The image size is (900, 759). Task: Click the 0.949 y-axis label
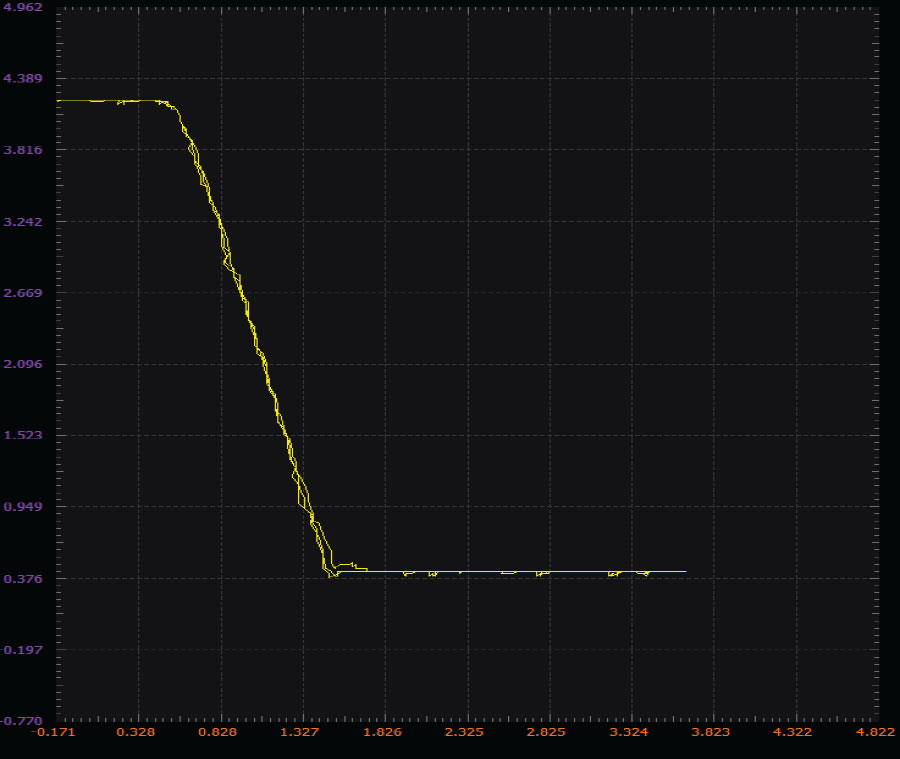[23, 506]
